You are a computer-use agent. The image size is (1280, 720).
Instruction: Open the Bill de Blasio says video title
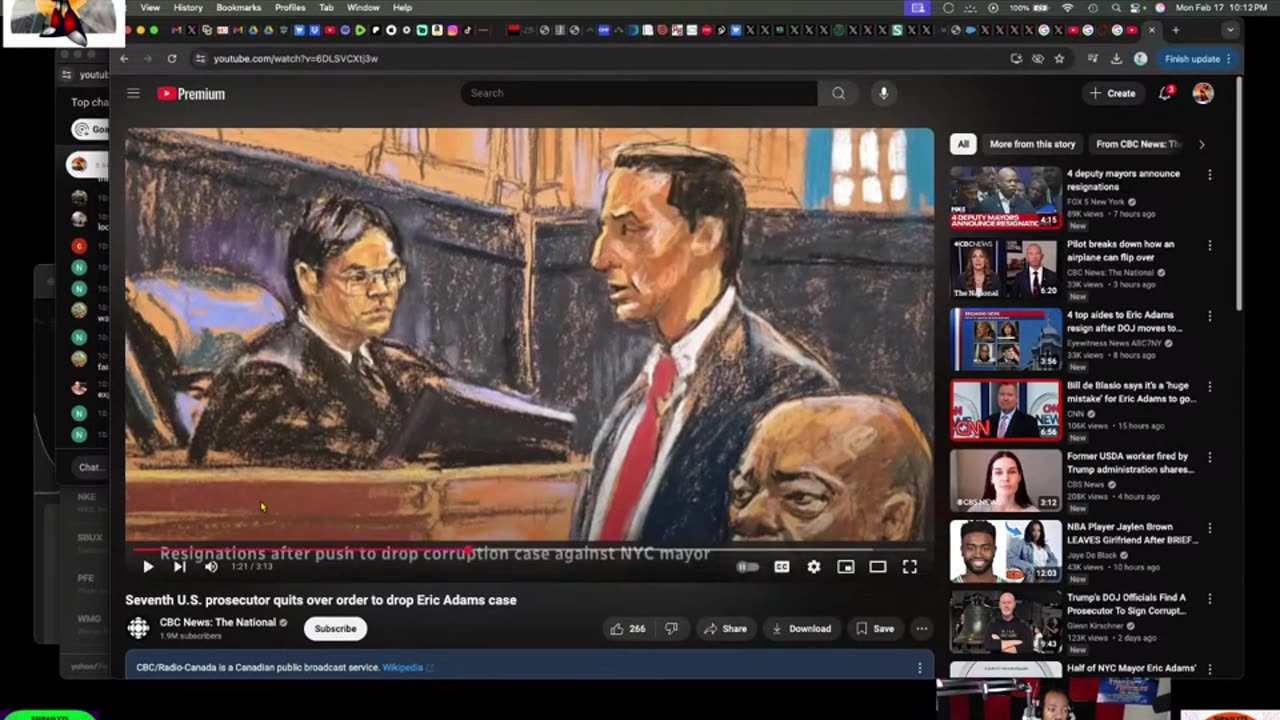[x=1131, y=392]
